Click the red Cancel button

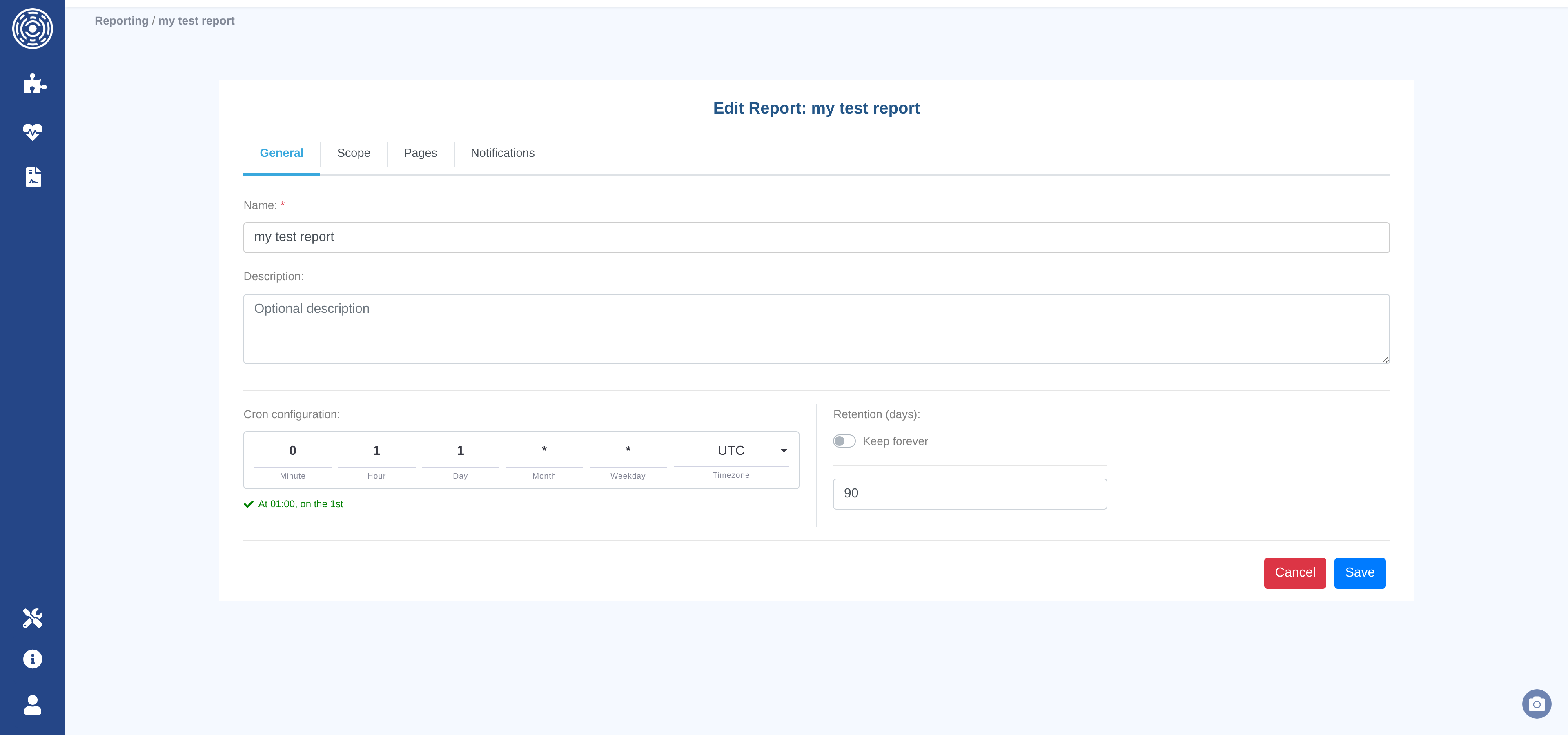1294,572
